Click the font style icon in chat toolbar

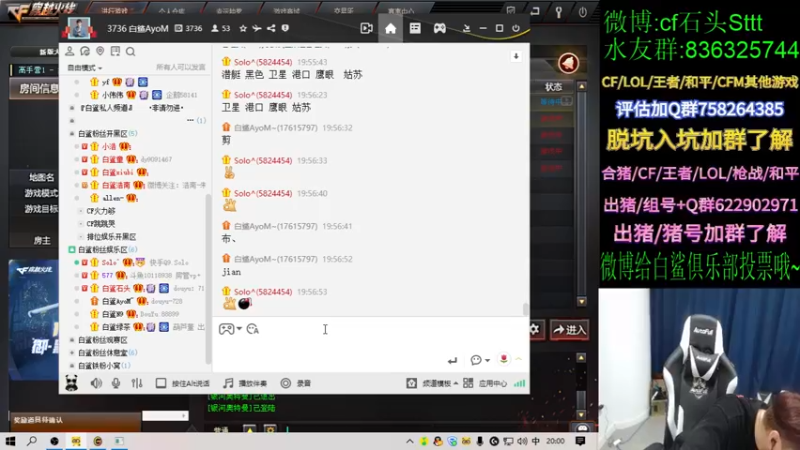253,329
